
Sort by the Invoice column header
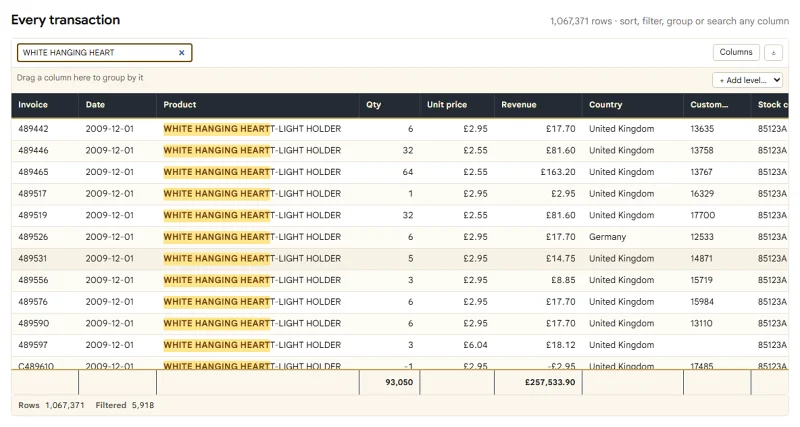click(45, 105)
